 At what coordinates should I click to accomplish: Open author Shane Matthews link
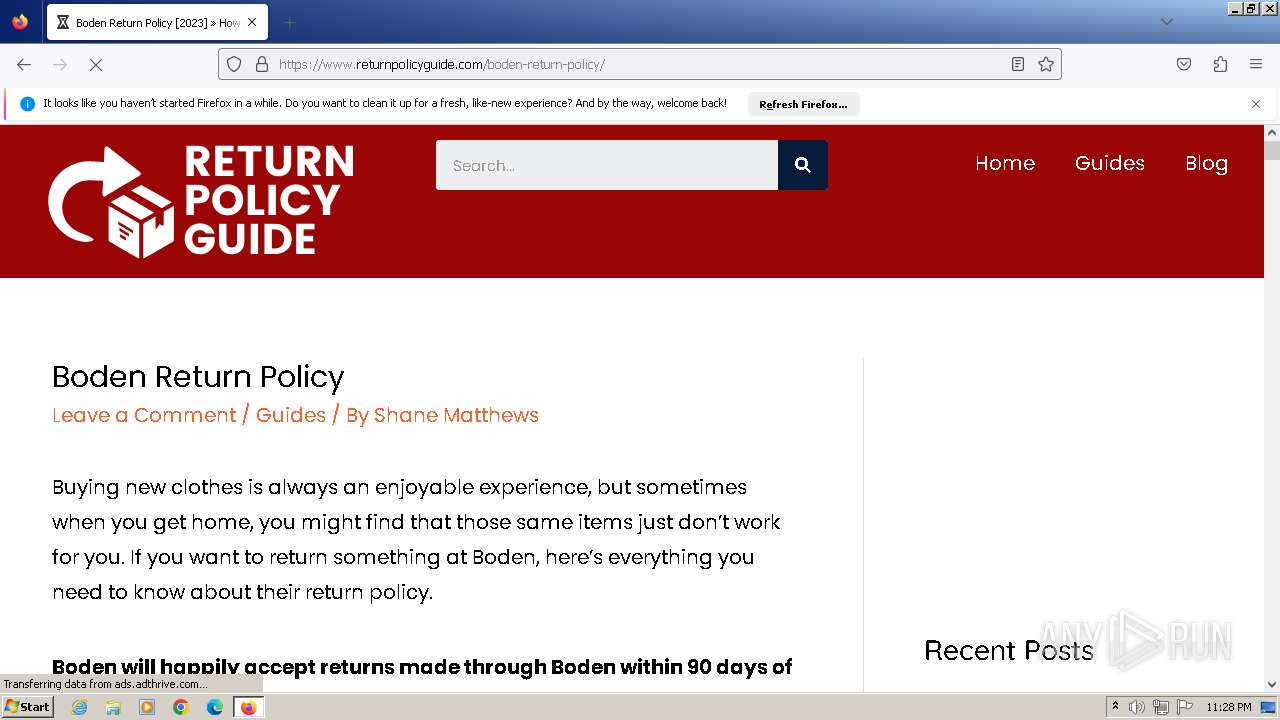tap(456, 415)
